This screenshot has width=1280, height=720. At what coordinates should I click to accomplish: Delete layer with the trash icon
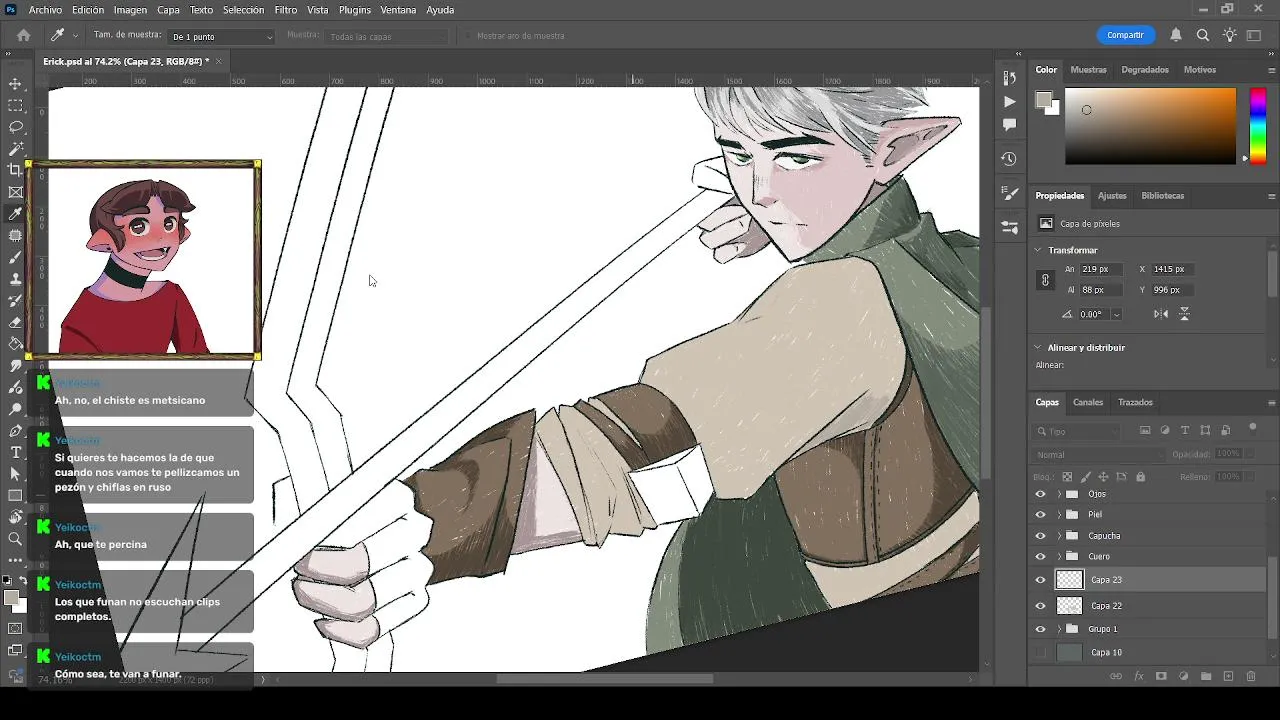[x=1251, y=677]
